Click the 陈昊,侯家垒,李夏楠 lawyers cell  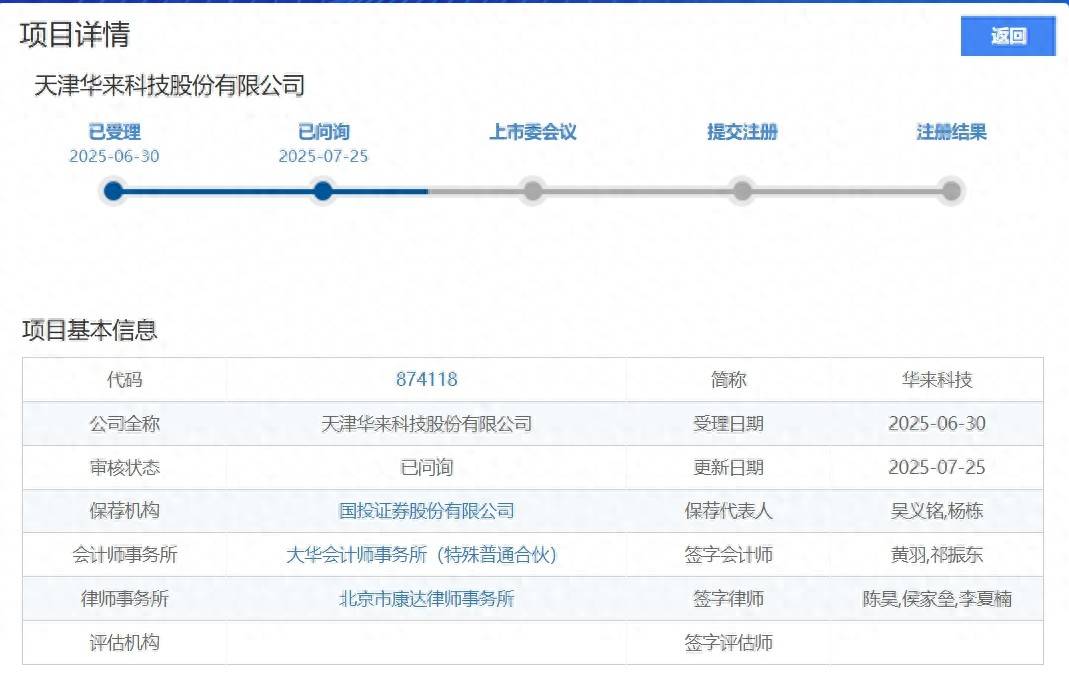(937, 599)
